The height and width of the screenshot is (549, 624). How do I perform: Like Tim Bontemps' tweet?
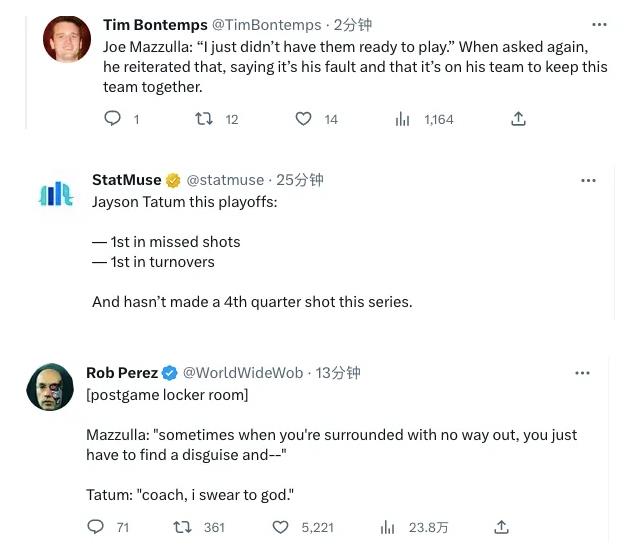(x=303, y=119)
